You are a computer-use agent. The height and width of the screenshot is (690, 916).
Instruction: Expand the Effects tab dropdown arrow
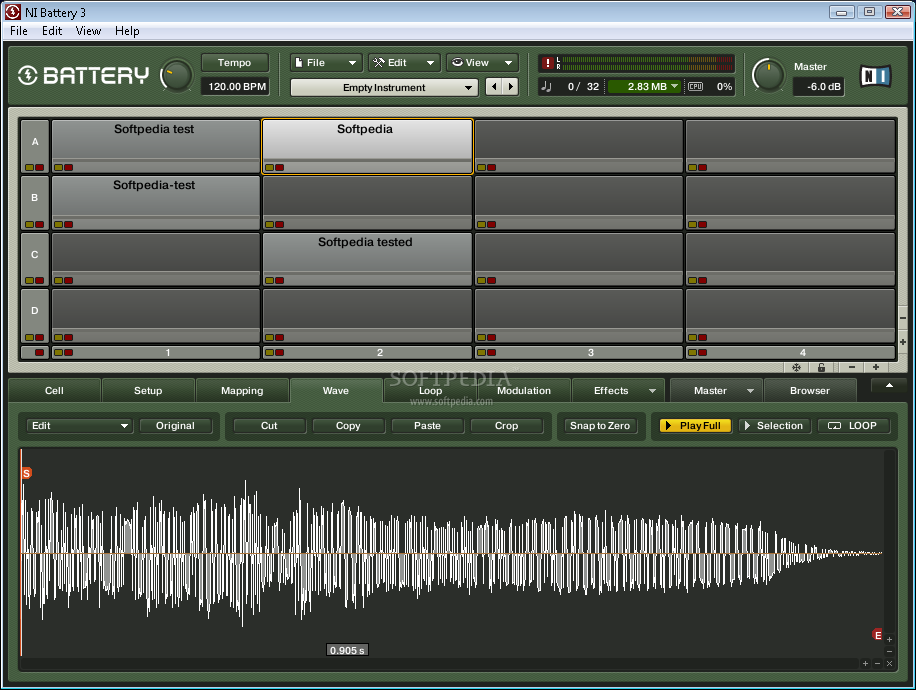[652, 391]
